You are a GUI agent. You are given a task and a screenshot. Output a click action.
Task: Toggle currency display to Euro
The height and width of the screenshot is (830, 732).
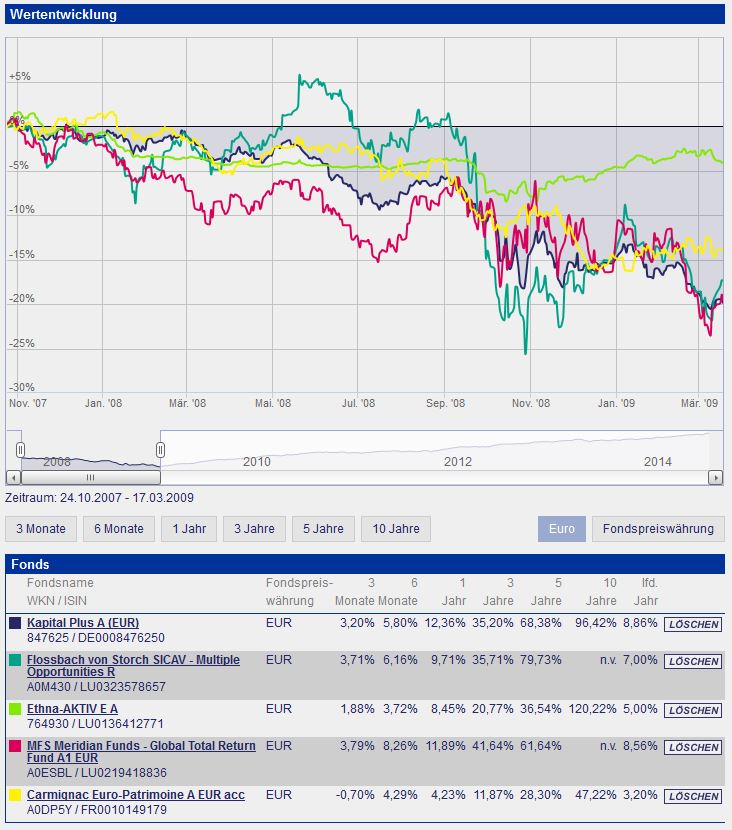click(562, 529)
